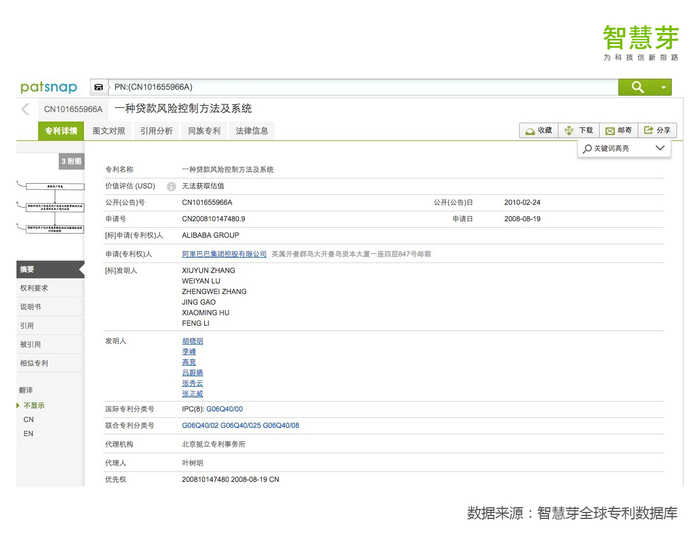Image resolution: width=700 pixels, height=543 pixels.
Task: Click the 下载 arrow icon
Action: (569, 130)
